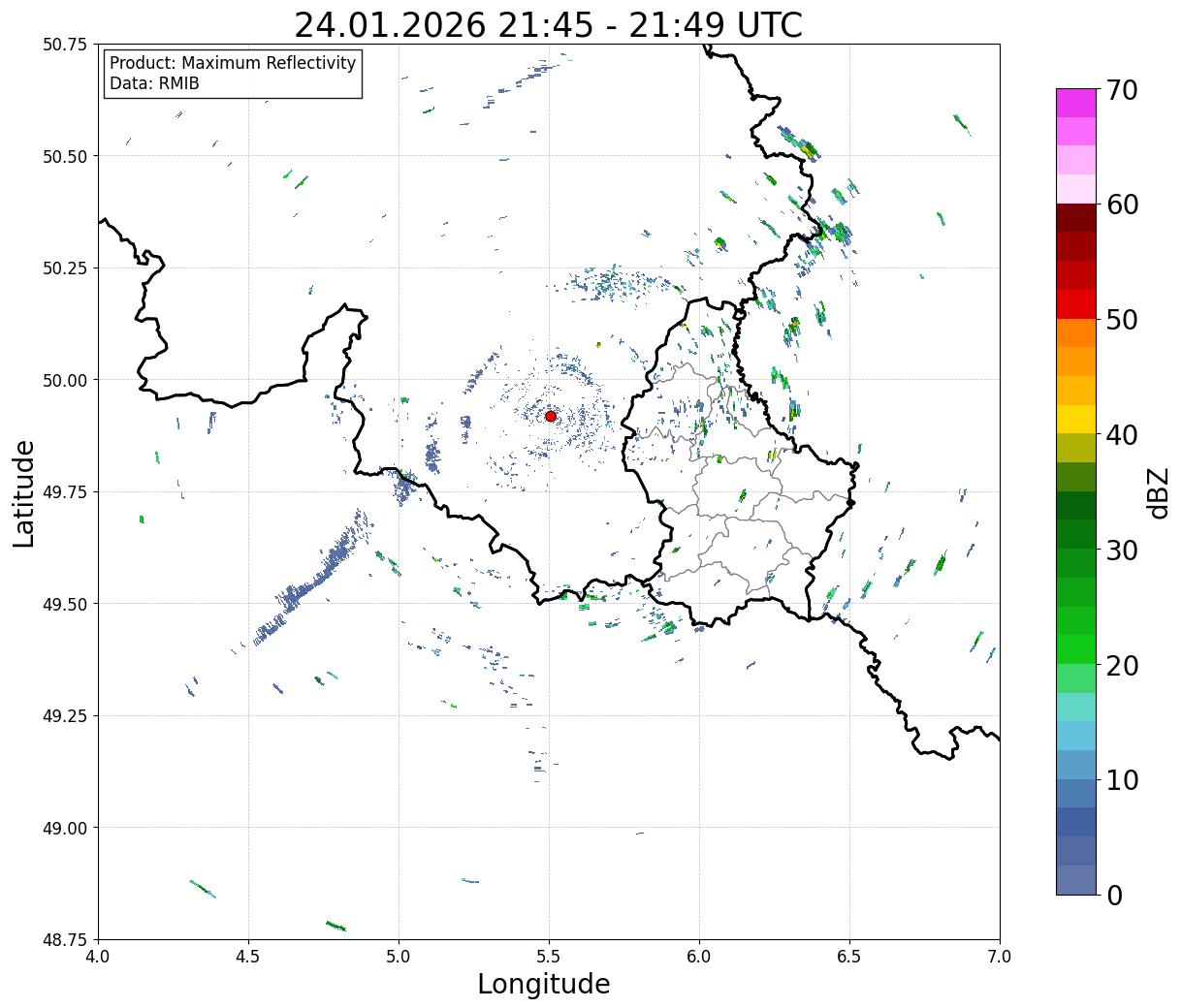The height and width of the screenshot is (1008, 1182).
Task: Pick the palest pink swatch just above 60 dBZ
Action: point(1075,189)
